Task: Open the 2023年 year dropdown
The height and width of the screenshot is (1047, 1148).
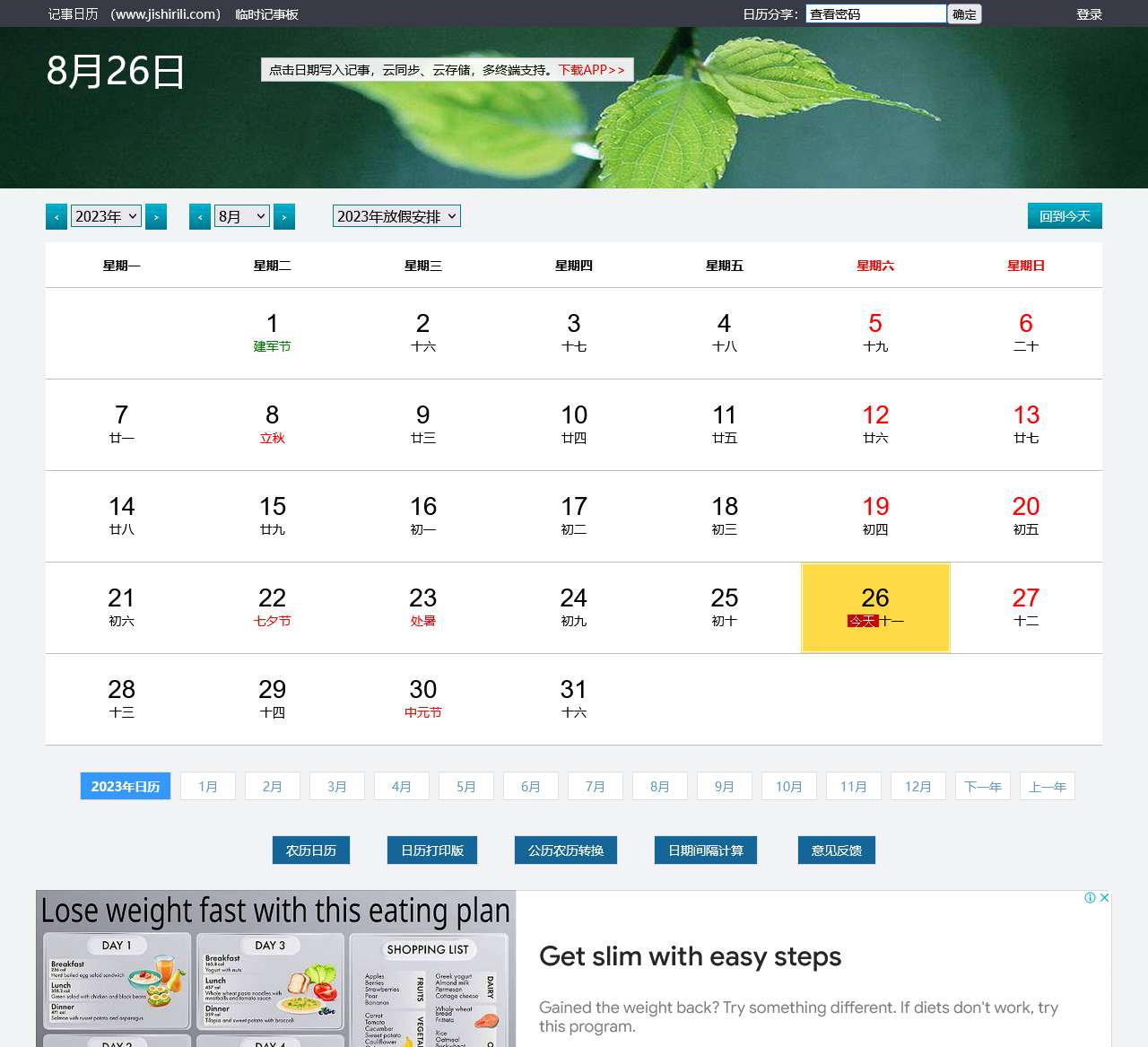Action: tap(106, 216)
